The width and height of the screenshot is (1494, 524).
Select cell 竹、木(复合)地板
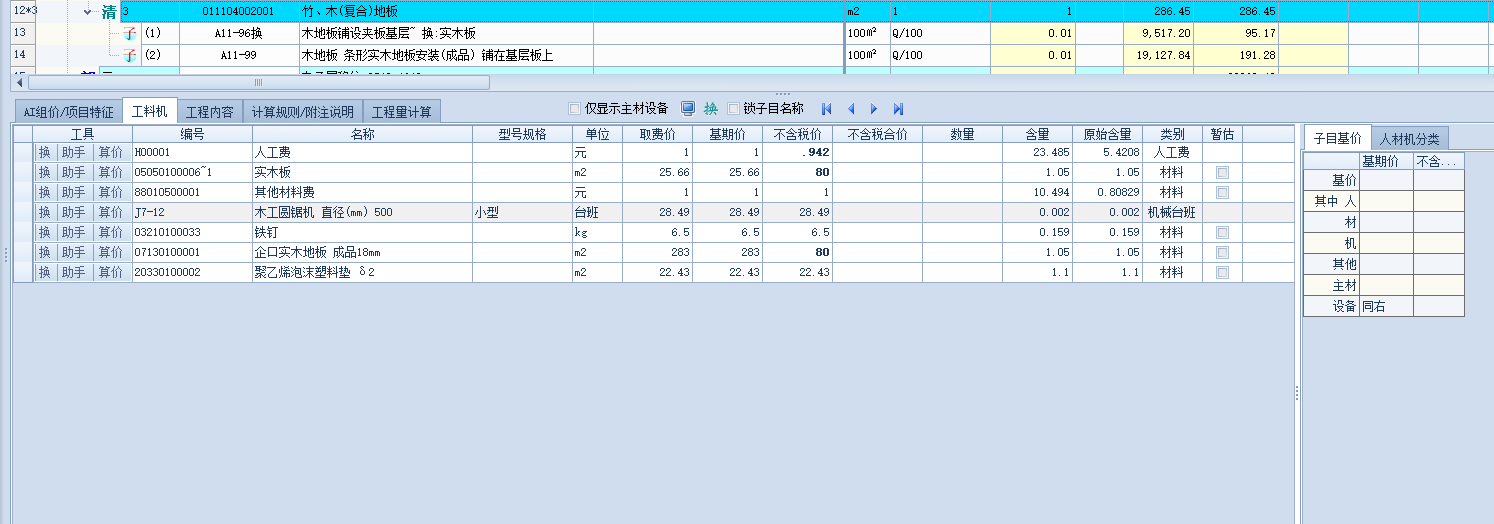[x=447, y=11]
